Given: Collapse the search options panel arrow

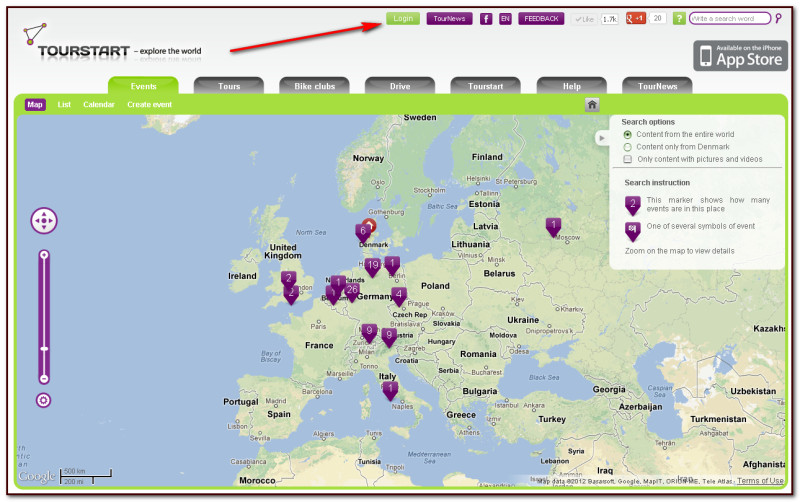Looking at the screenshot, I should coord(602,138).
